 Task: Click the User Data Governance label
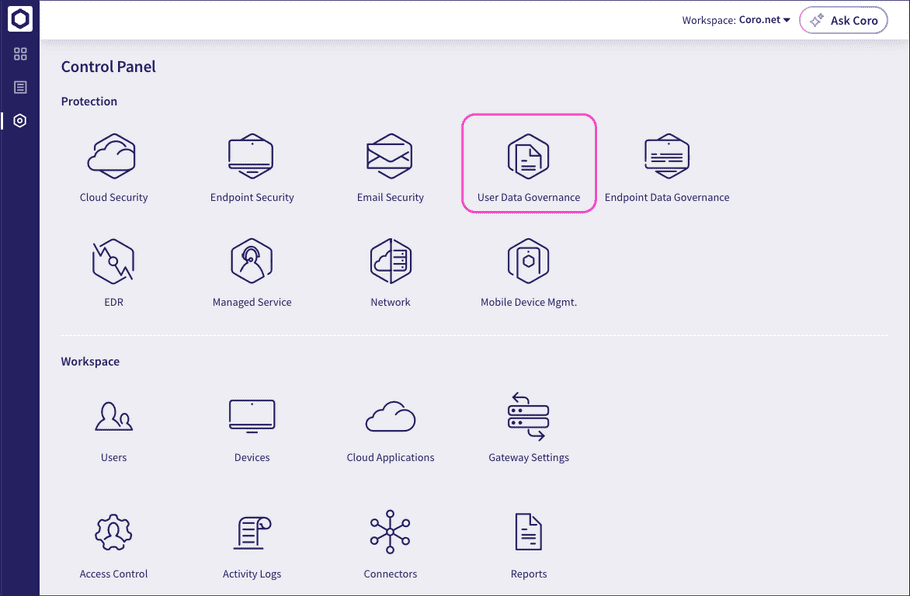[529, 197]
